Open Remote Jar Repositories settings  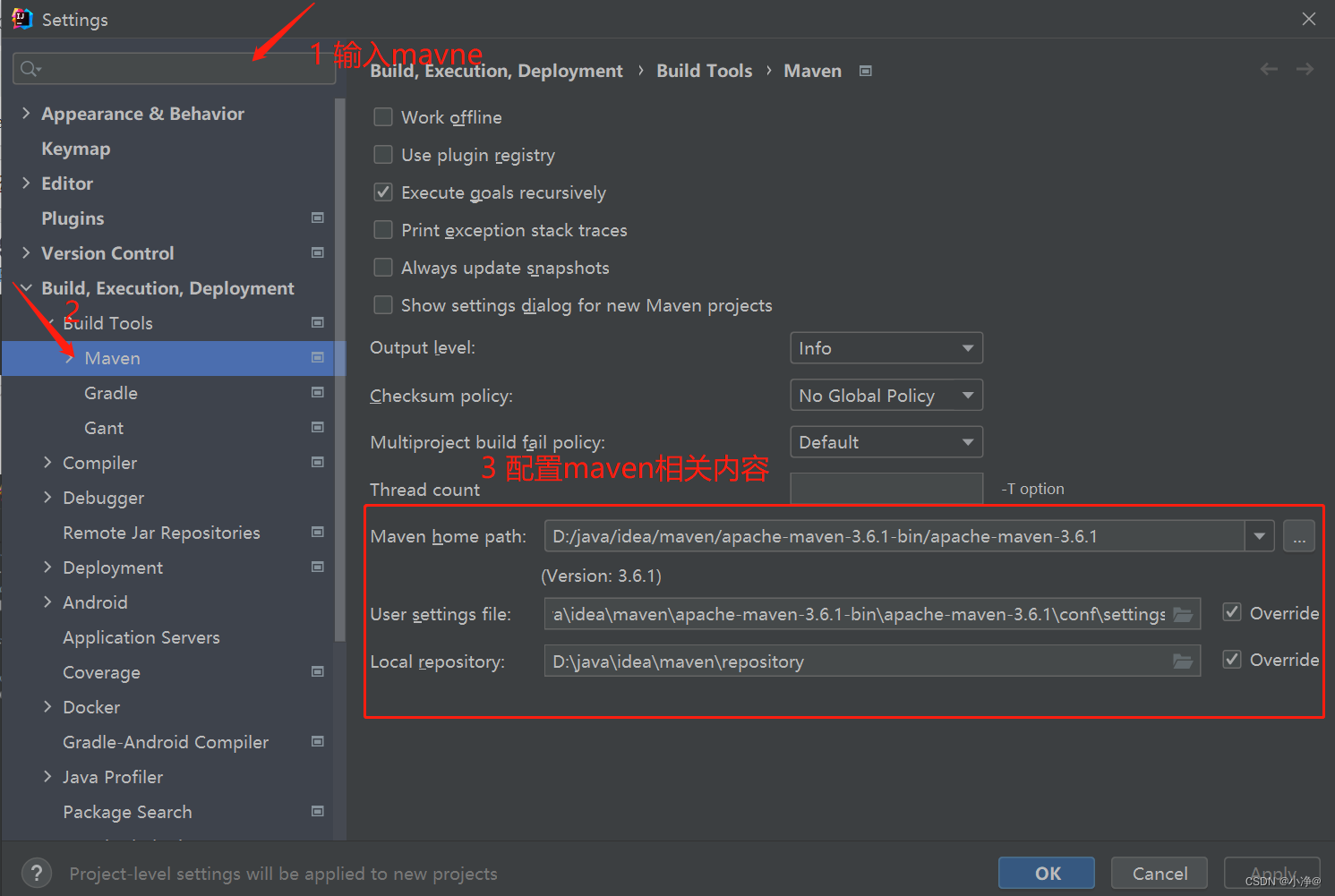coord(161,533)
